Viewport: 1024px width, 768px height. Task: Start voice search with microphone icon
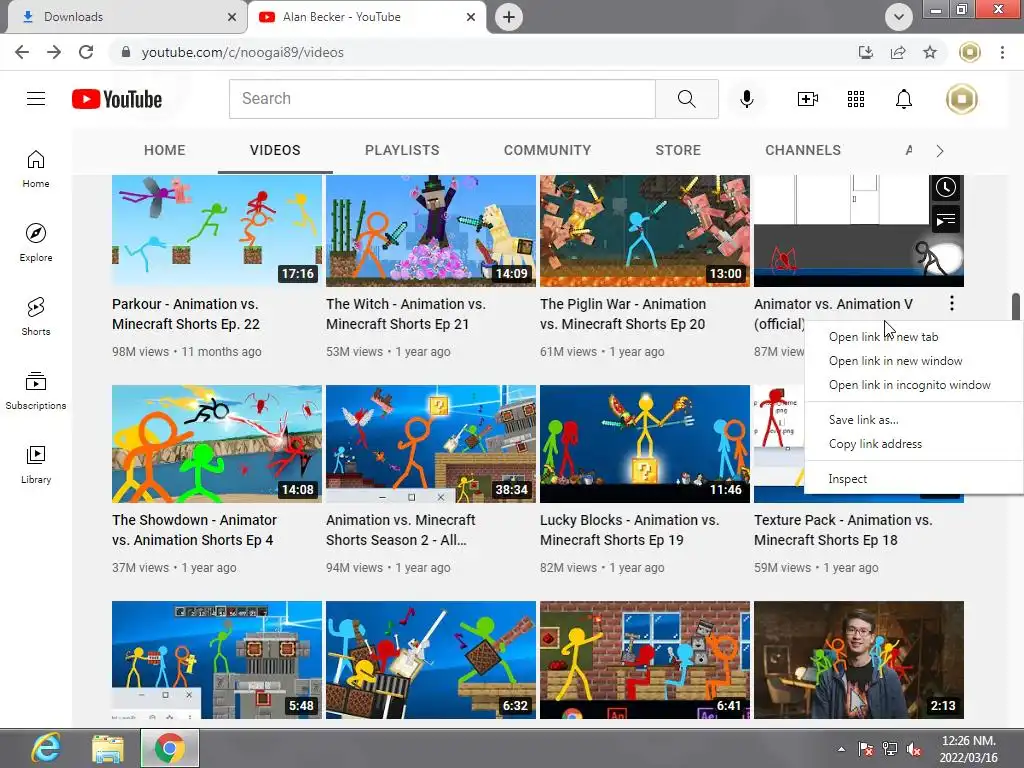pyautogui.click(x=746, y=99)
